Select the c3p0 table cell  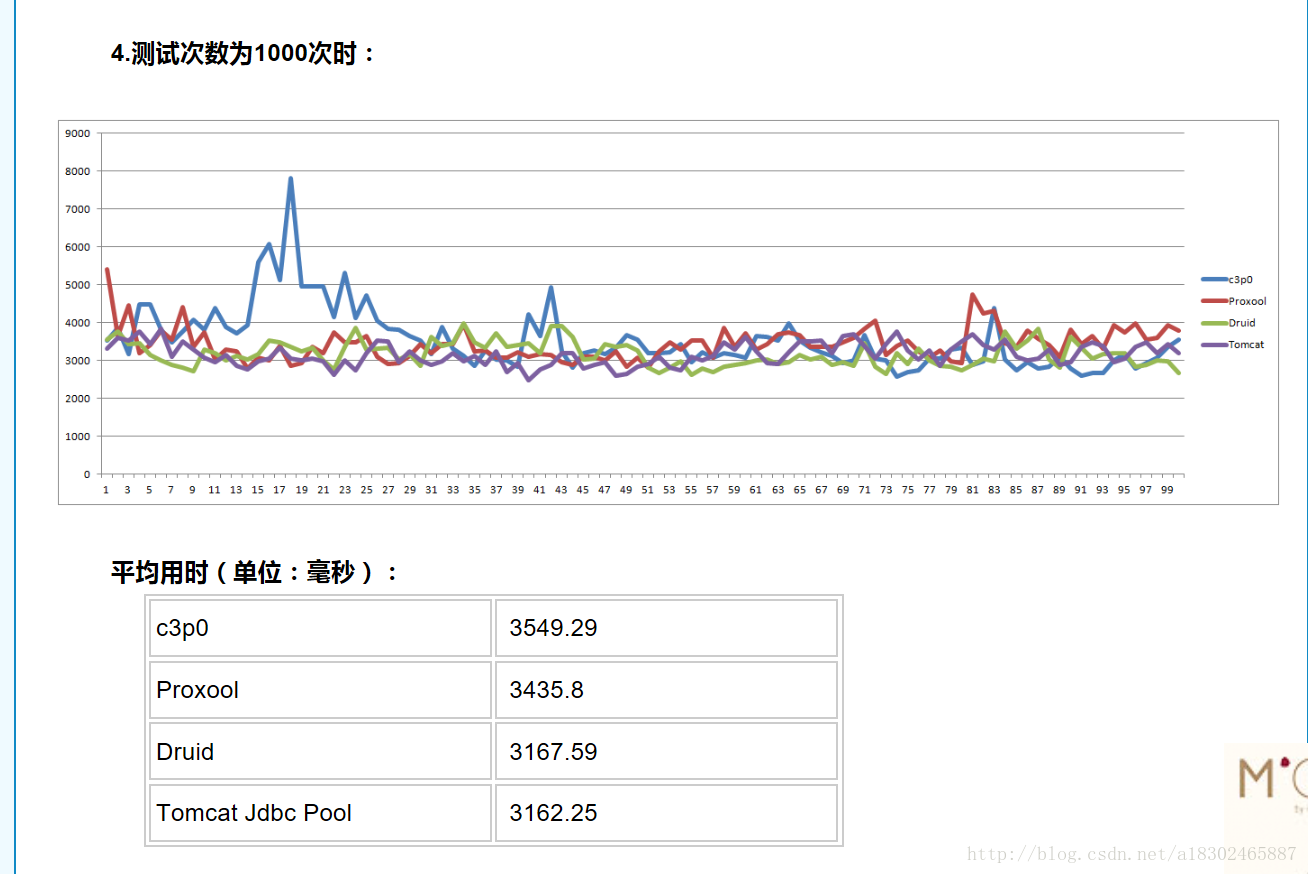click(x=320, y=628)
